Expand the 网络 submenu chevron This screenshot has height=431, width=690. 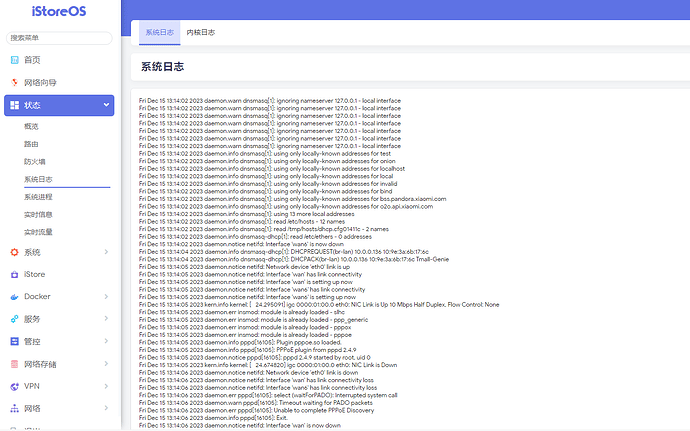106,409
